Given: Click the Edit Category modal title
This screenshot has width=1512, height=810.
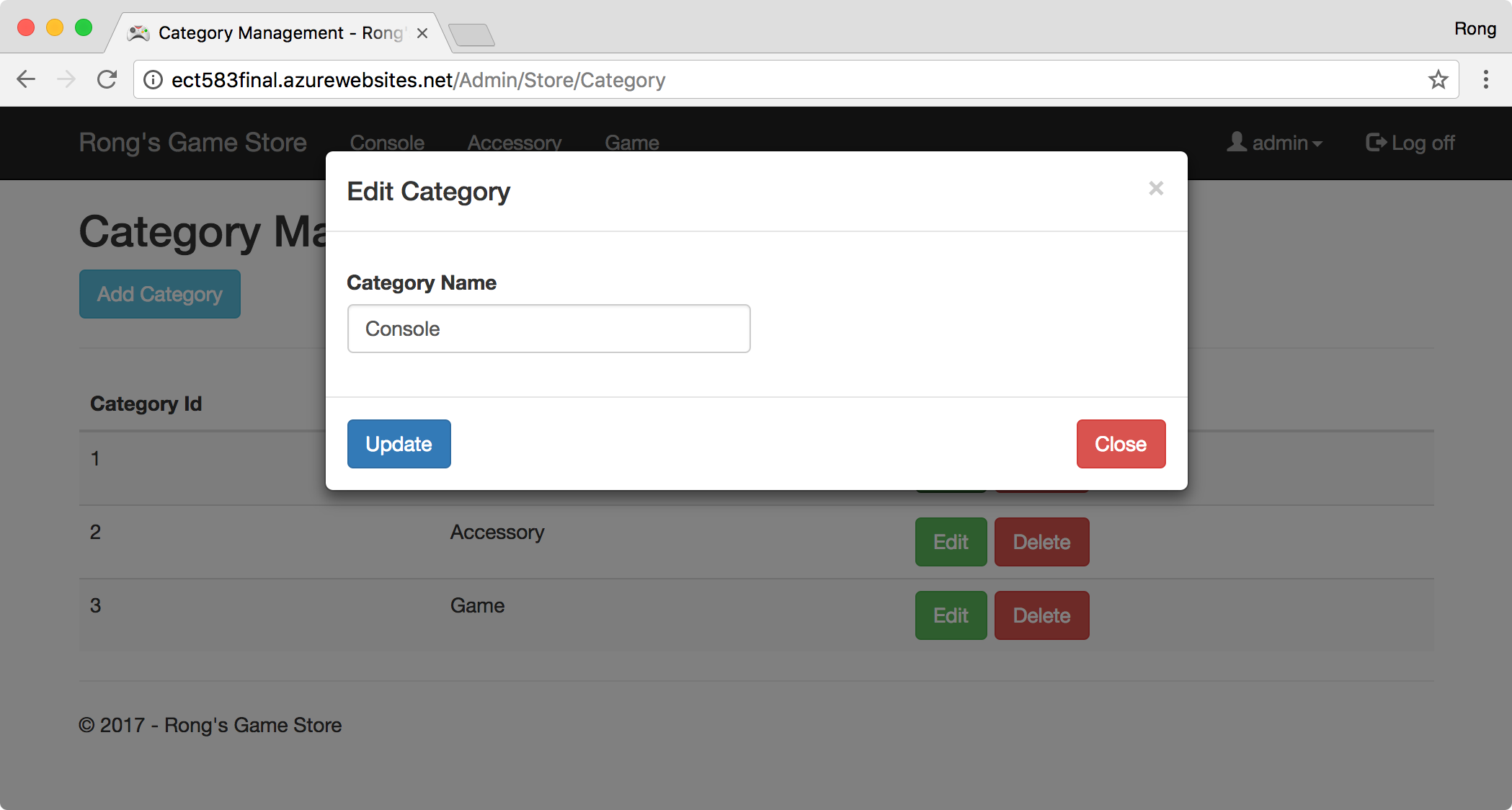Looking at the screenshot, I should [429, 192].
